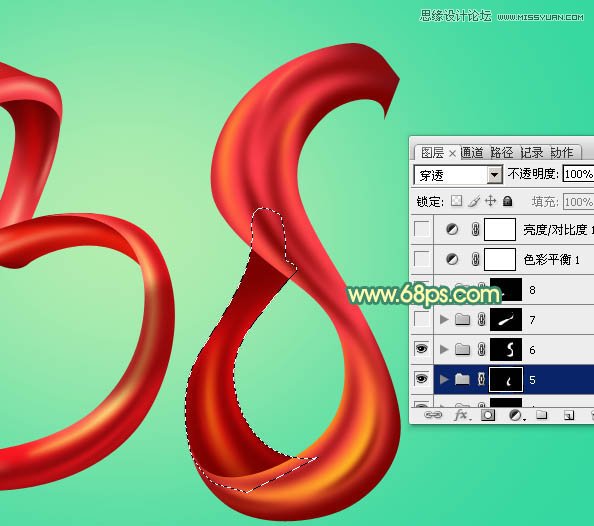This screenshot has width=594, height=526.
Task: Click the 亮度/对比度 adjustment layer icon
Action: point(452,229)
